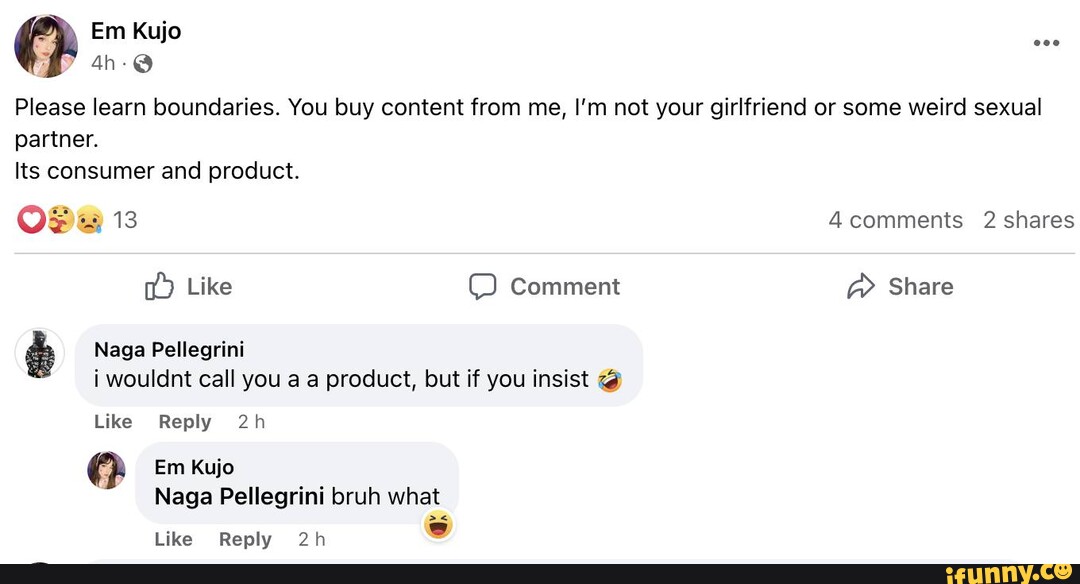Click the laughing emoji in Naga Pellegrini's comment

point(608,380)
